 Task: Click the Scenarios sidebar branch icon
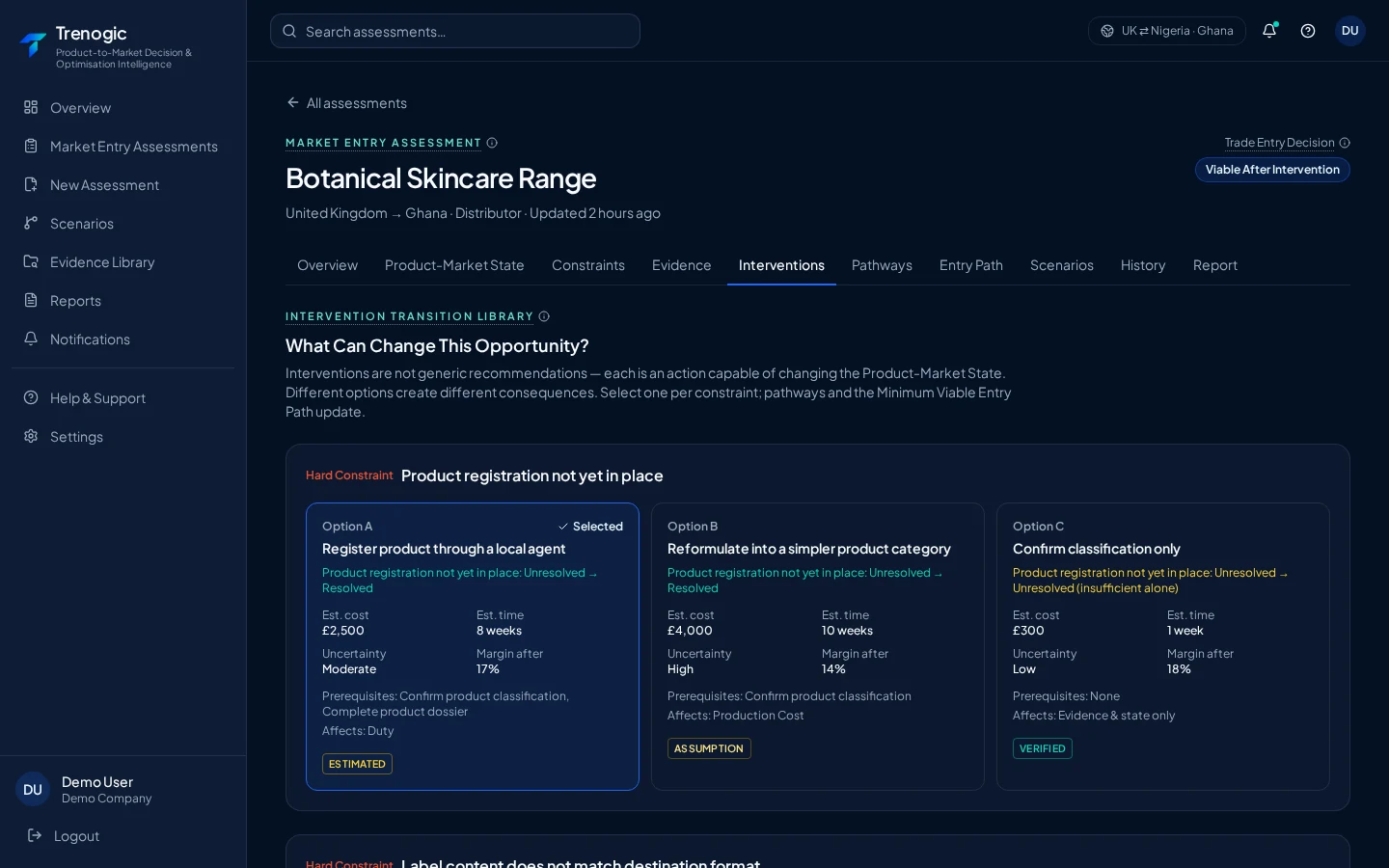[x=31, y=223]
